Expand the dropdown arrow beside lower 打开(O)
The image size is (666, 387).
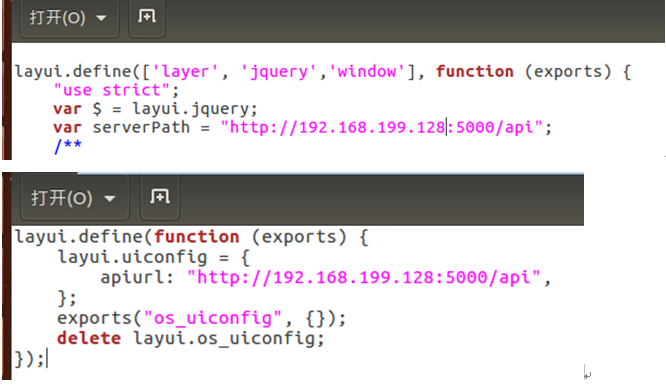[x=110, y=199]
